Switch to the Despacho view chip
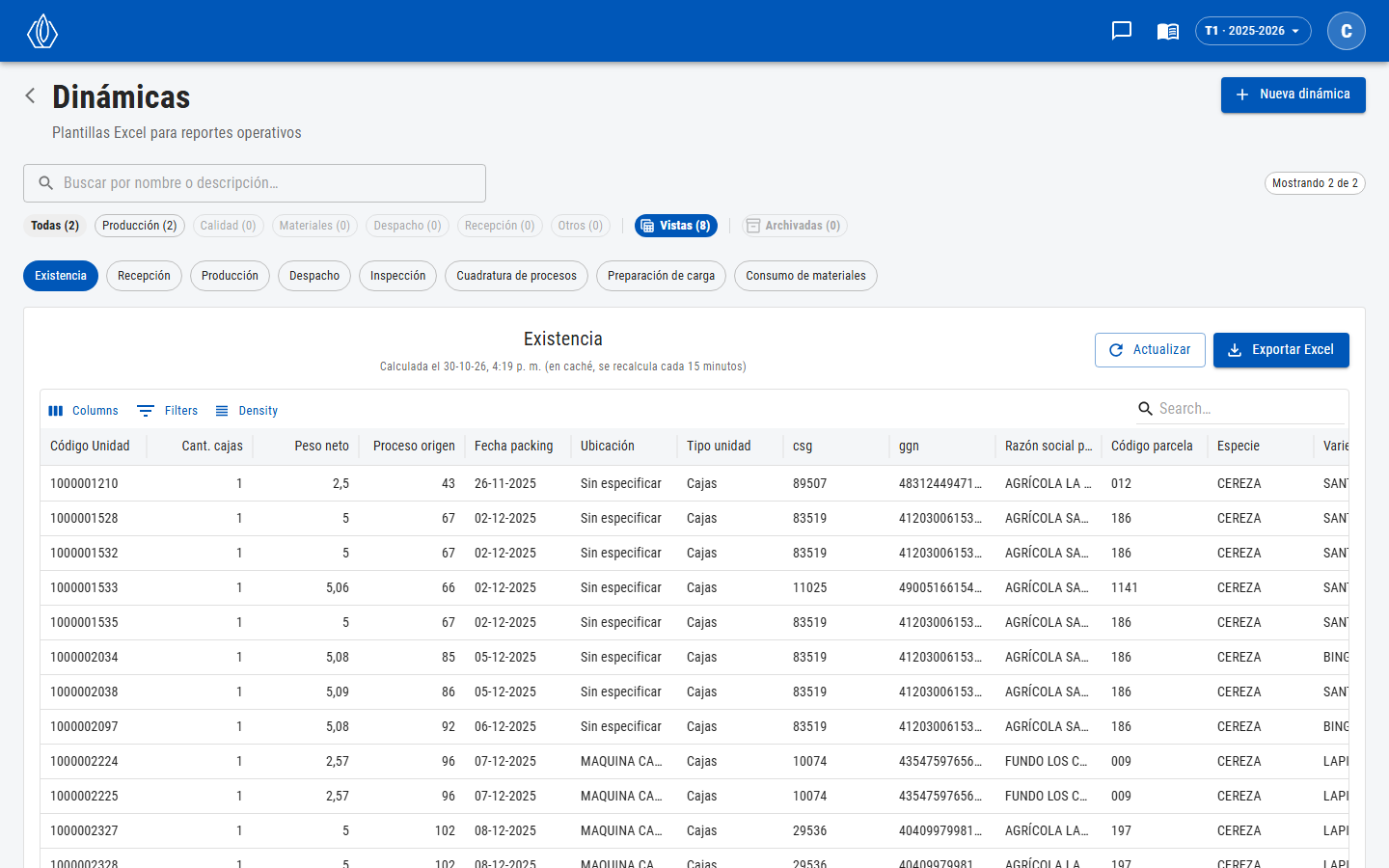Screen dimensions: 1389x868 (314, 276)
